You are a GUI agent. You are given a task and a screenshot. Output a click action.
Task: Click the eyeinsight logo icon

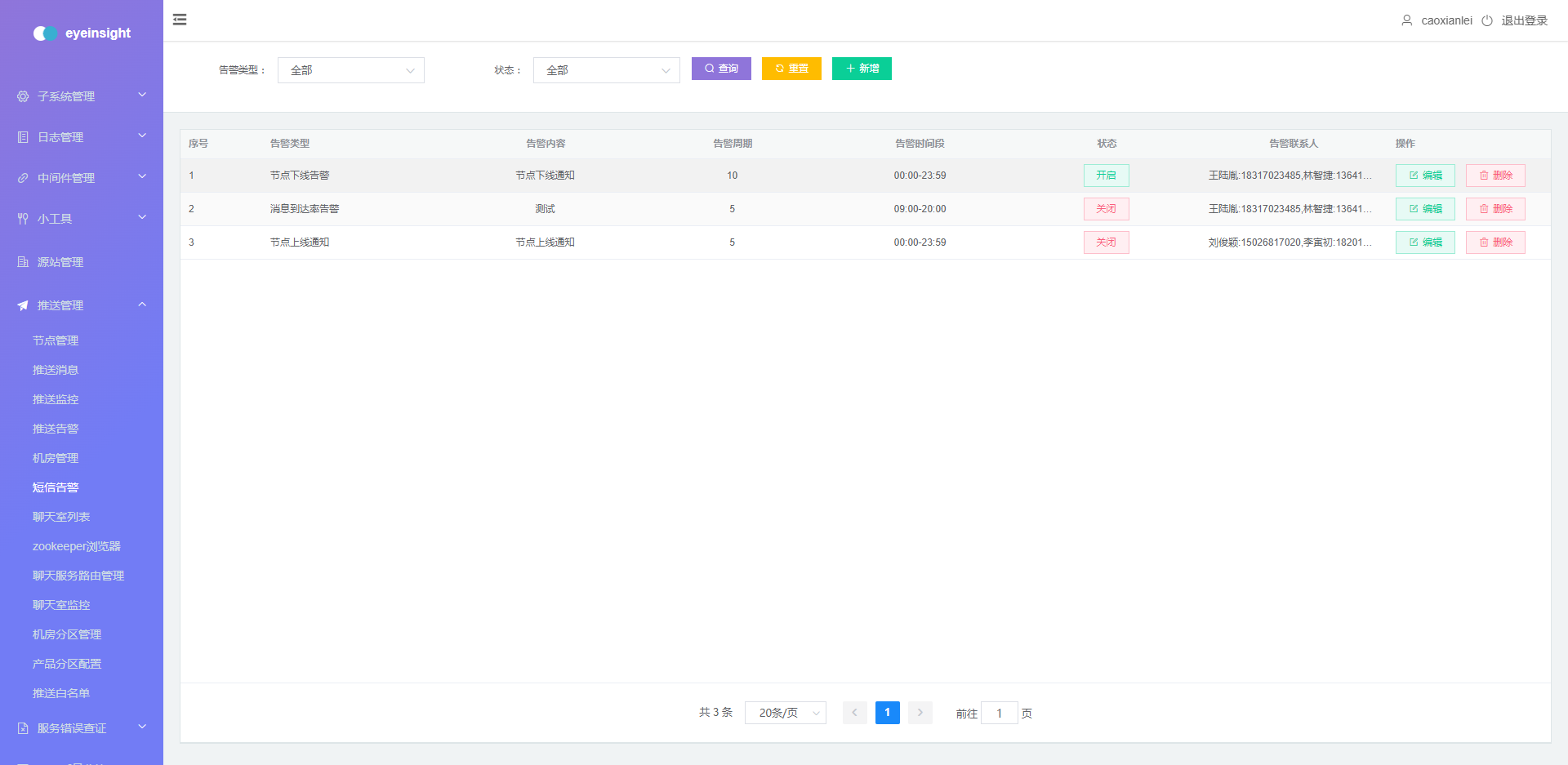[46, 33]
